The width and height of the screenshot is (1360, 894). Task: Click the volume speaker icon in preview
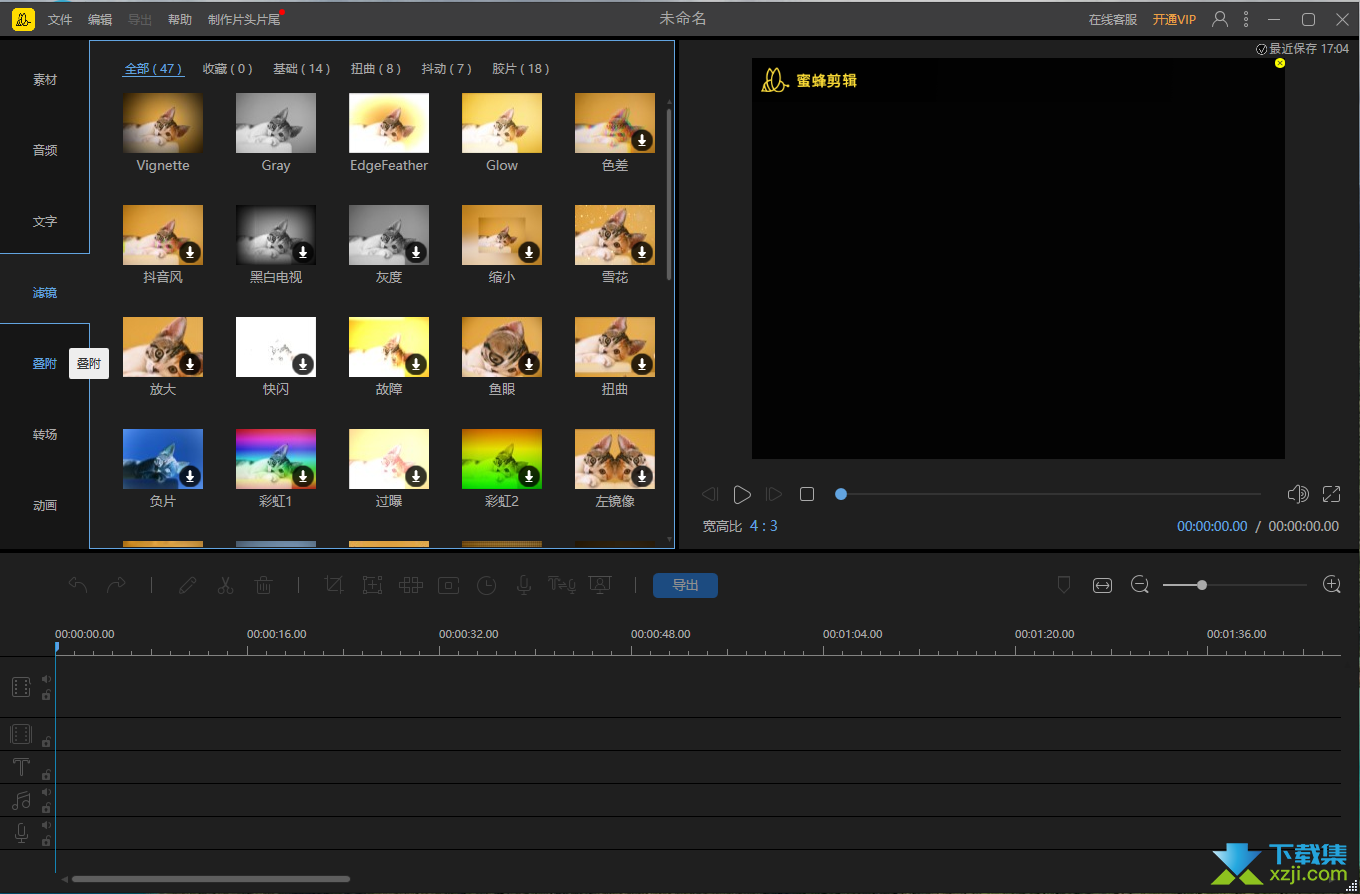point(1298,494)
